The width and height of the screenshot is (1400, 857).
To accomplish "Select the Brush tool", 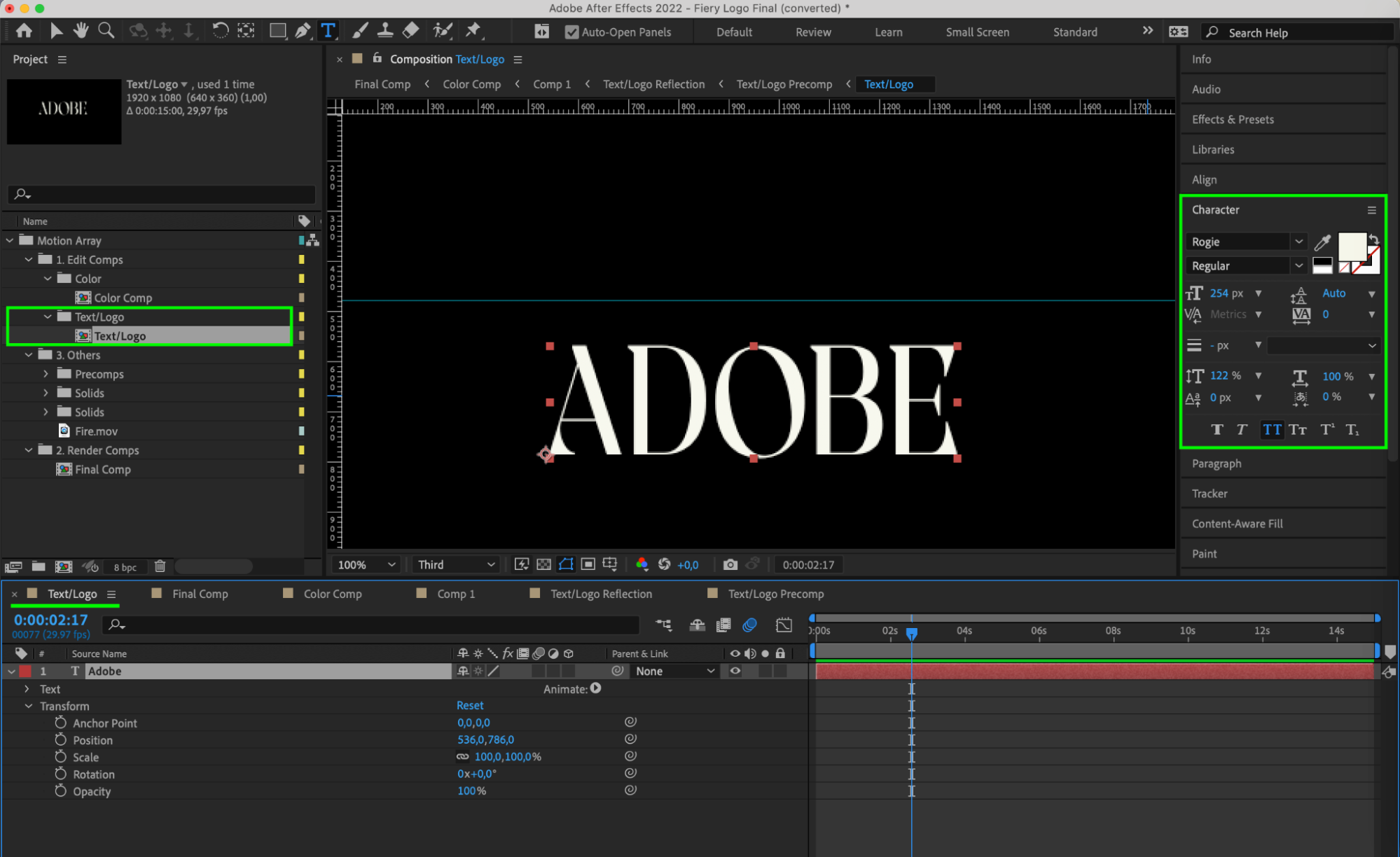I will 360,31.
